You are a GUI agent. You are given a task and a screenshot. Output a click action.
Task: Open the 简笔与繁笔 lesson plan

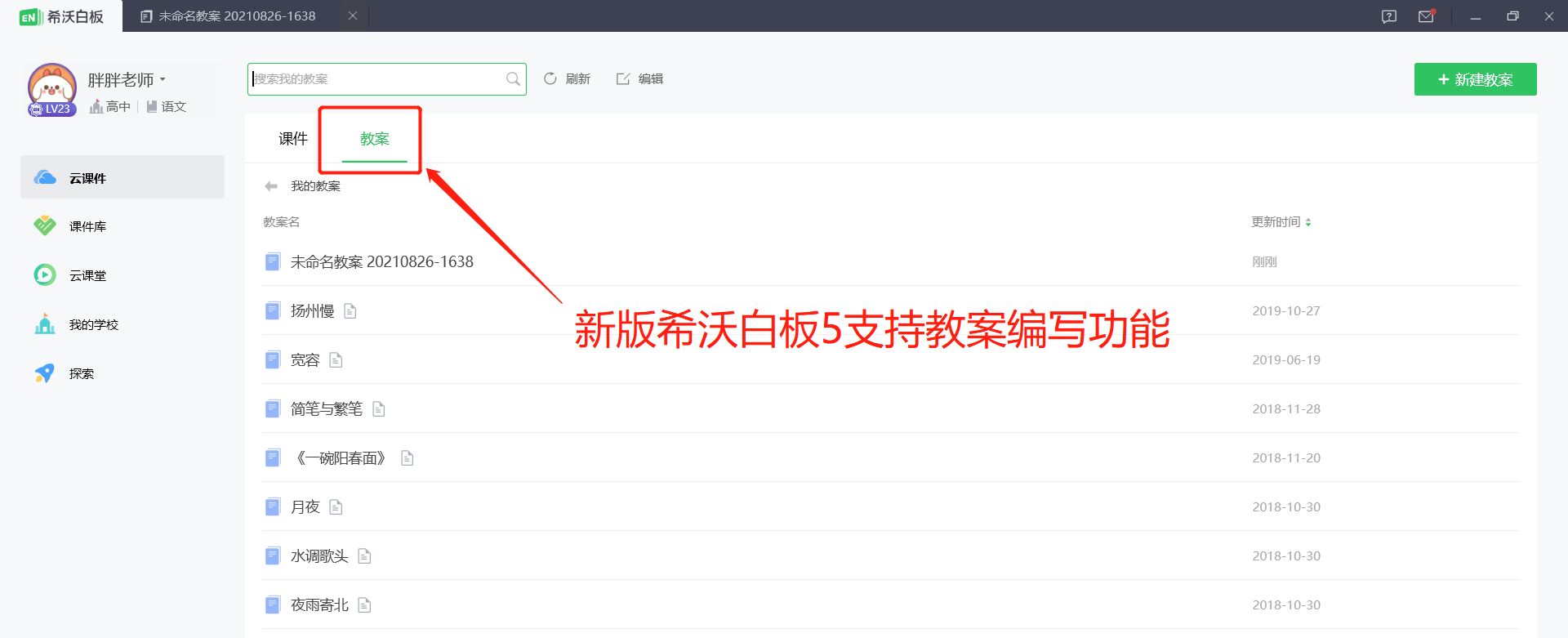[x=327, y=408]
